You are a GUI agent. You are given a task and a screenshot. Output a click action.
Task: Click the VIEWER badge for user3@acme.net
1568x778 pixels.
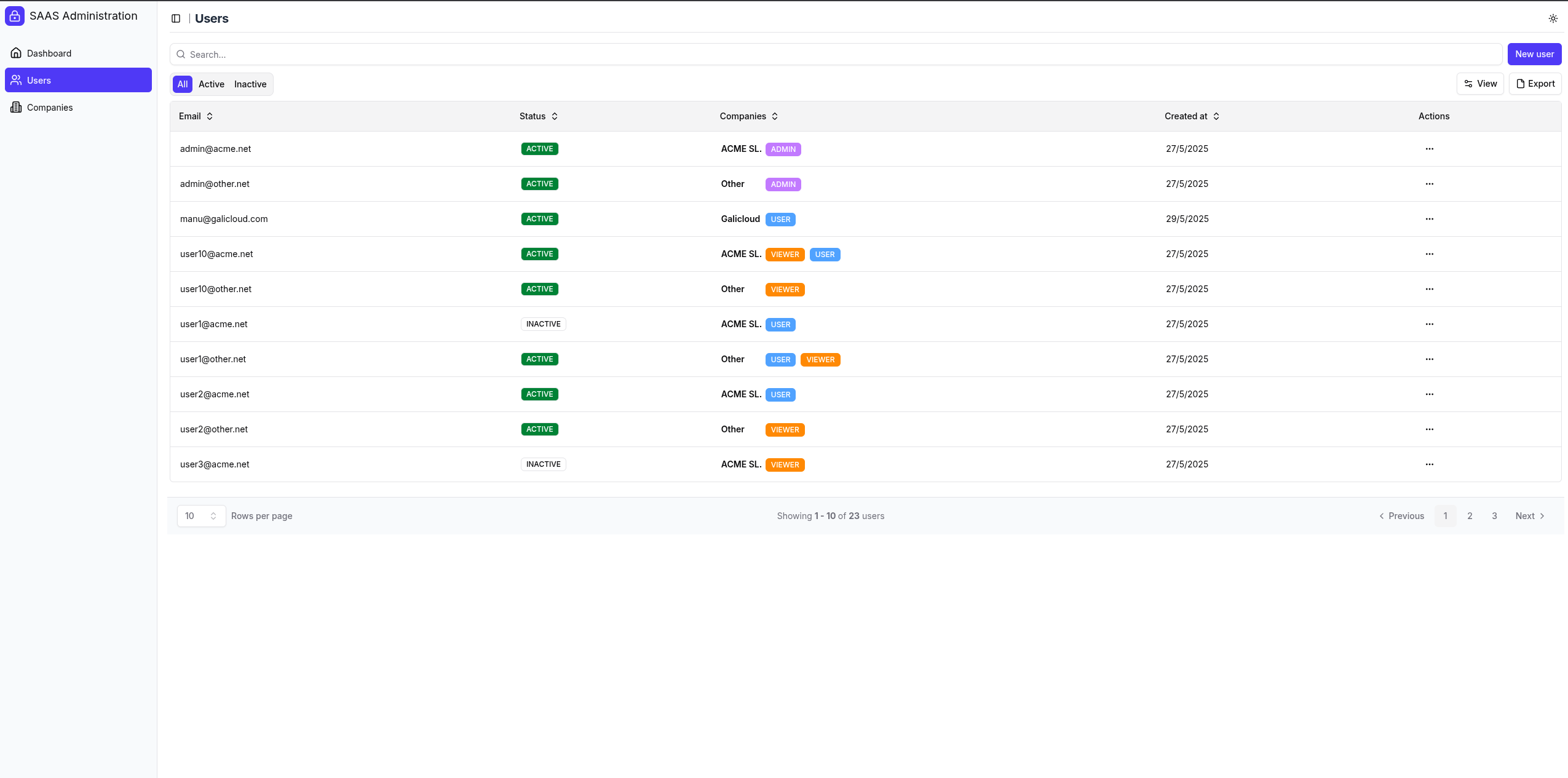pos(785,465)
